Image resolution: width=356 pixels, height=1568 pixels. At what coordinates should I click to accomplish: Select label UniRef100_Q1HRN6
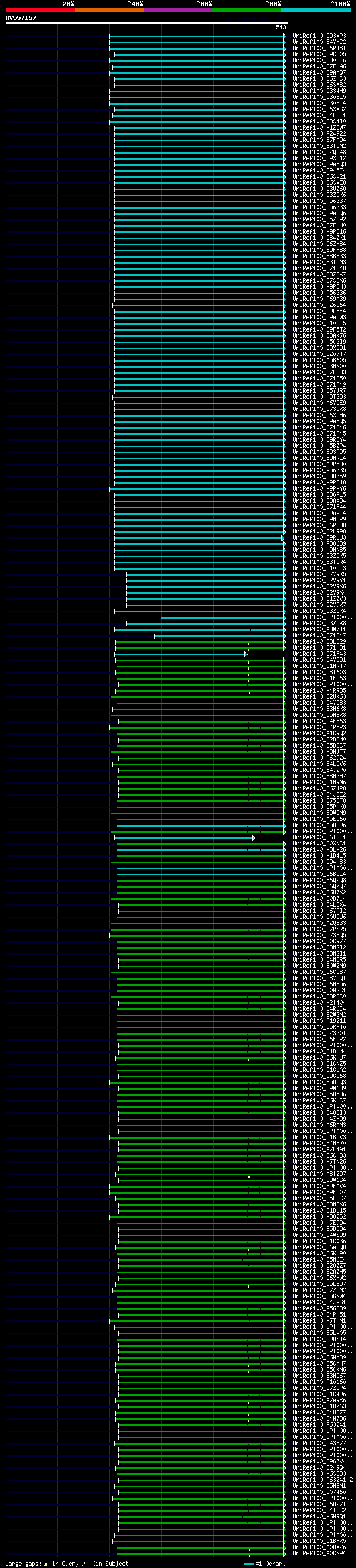point(319,782)
